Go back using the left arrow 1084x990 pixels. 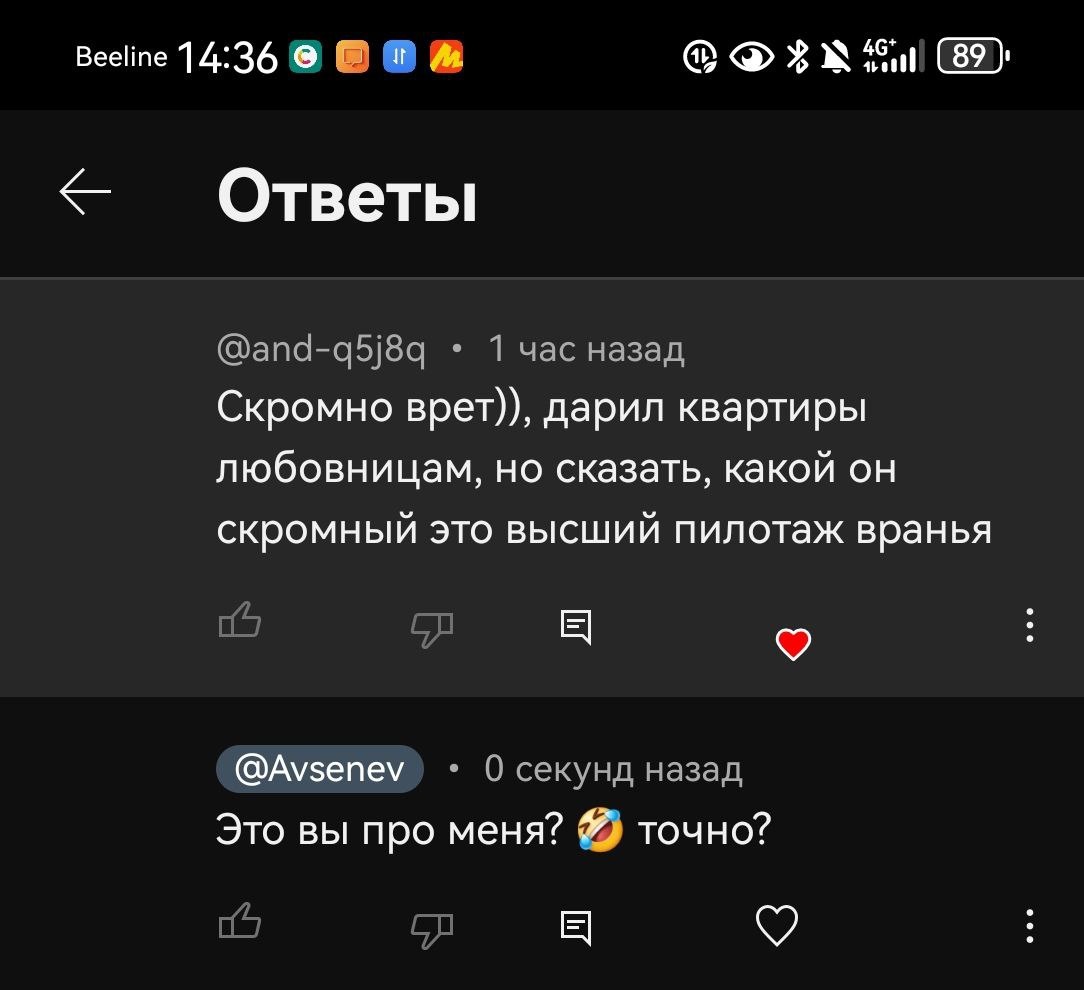click(x=85, y=192)
